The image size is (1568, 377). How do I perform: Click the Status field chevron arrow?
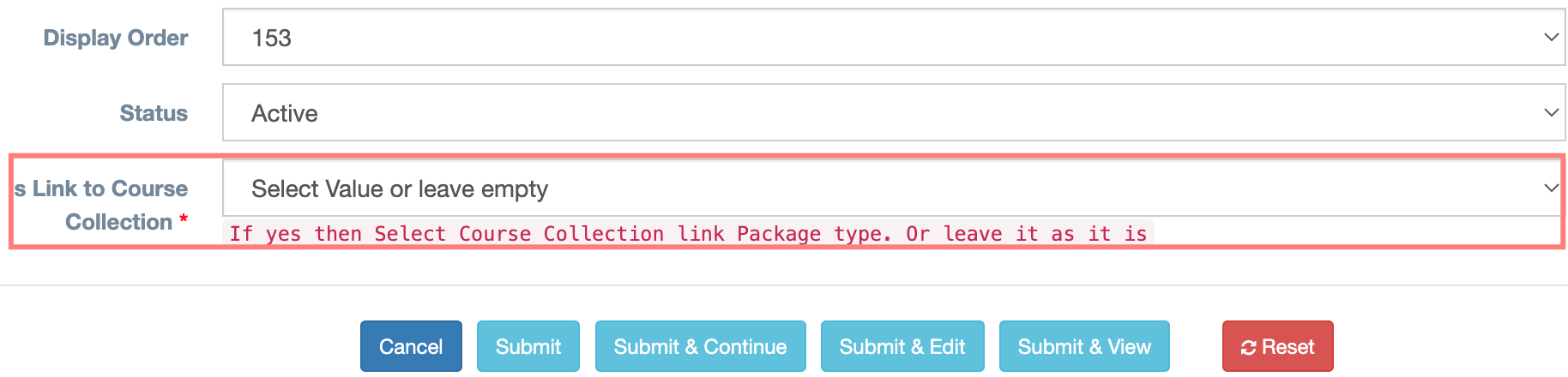coord(1550,112)
